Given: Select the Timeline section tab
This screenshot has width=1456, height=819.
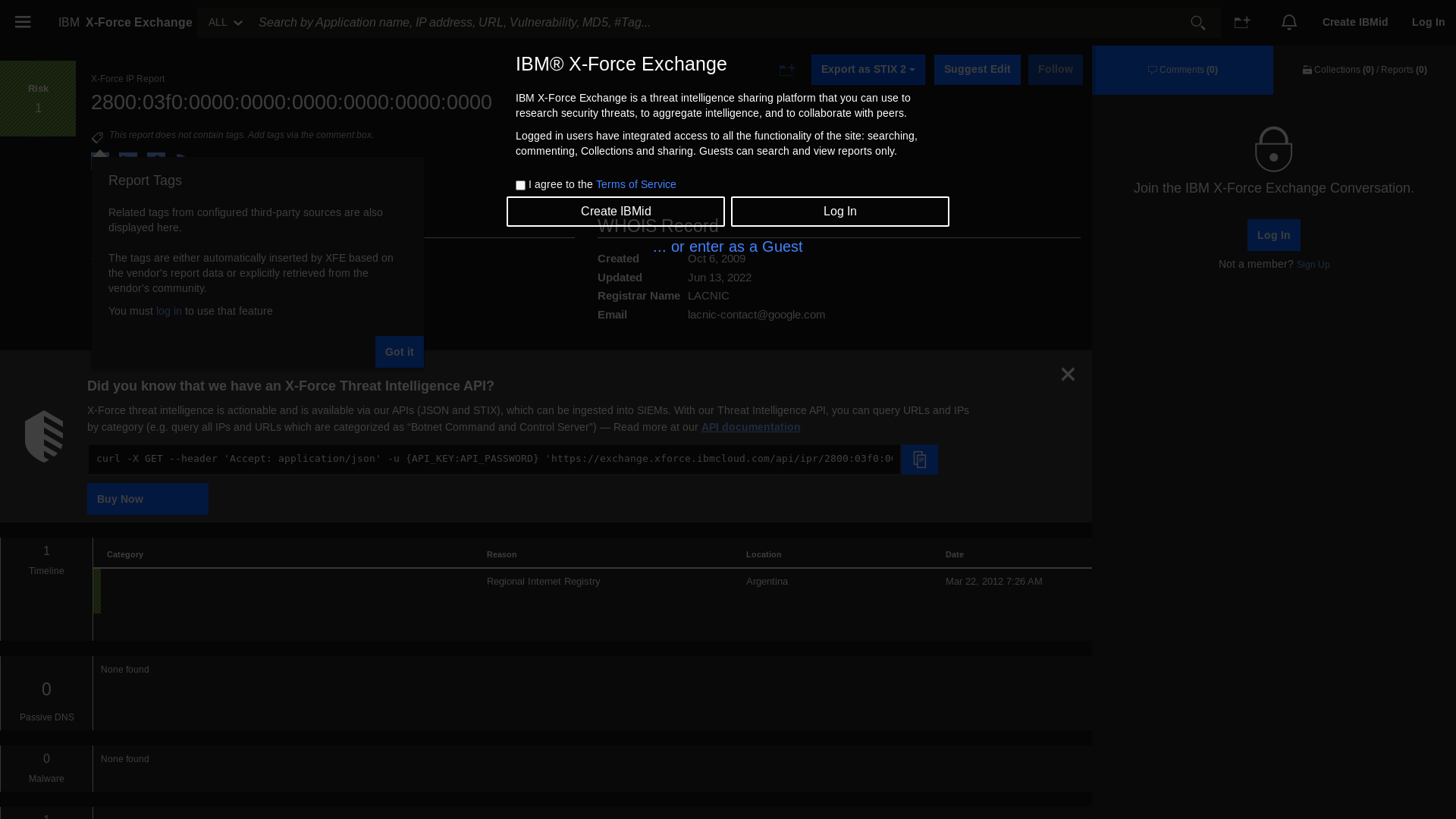Looking at the screenshot, I should click(x=46, y=589).
